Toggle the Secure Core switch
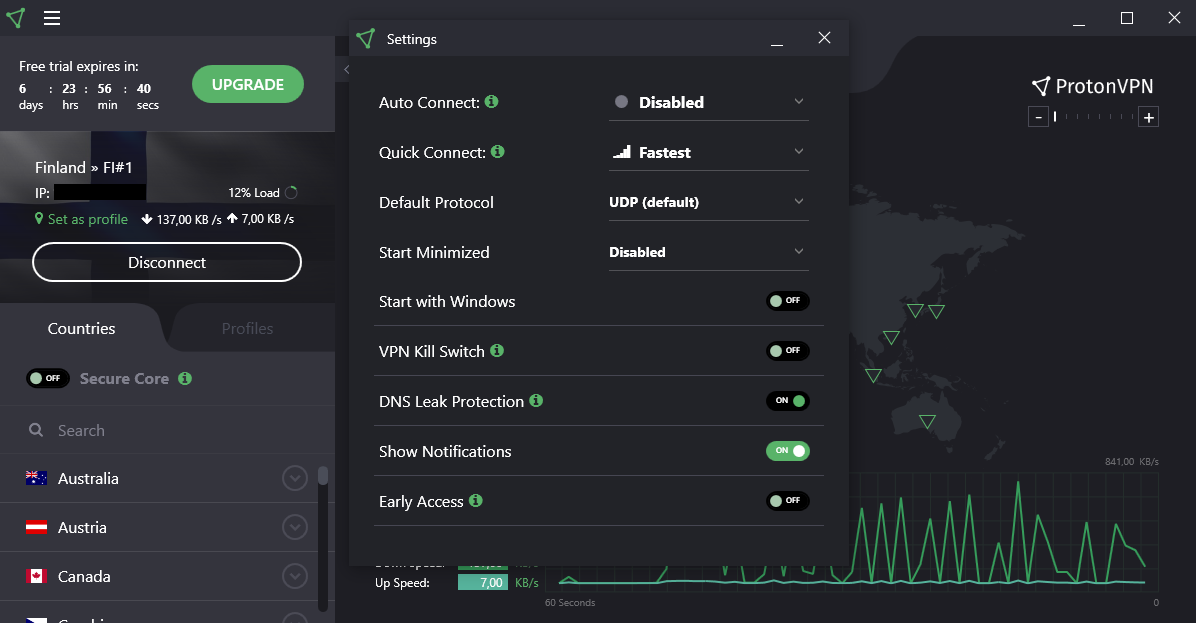Screen dimensions: 1196x623 [x=47, y=378]
